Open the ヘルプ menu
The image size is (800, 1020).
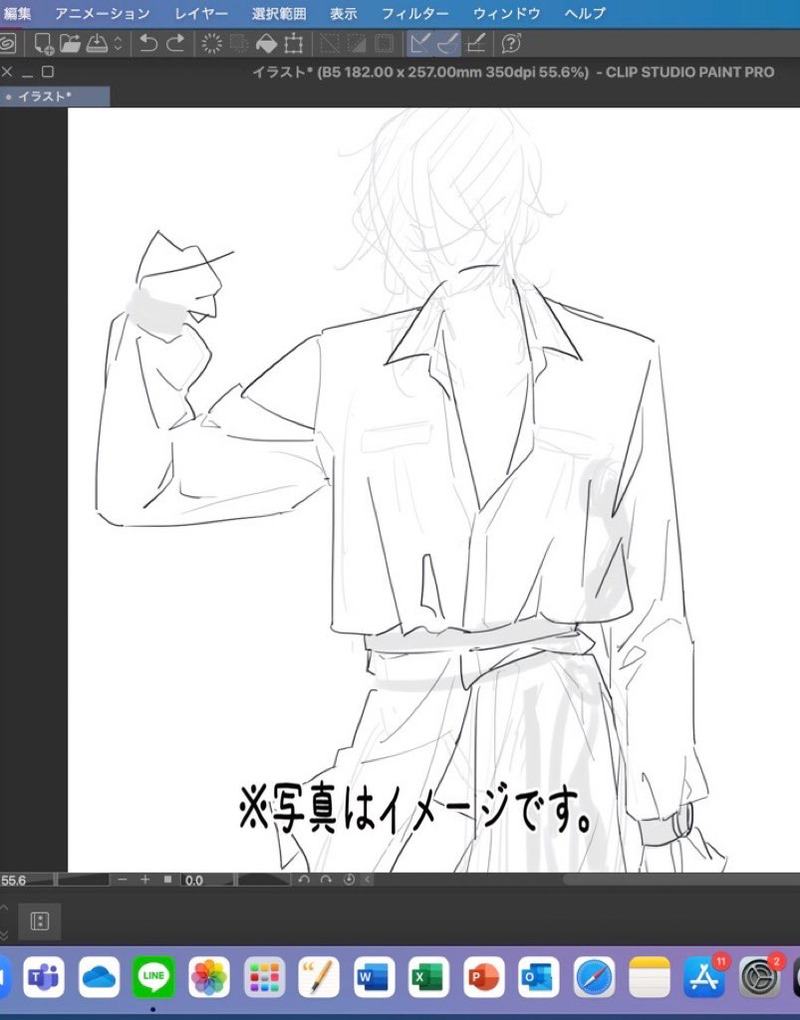pos(585,13)
